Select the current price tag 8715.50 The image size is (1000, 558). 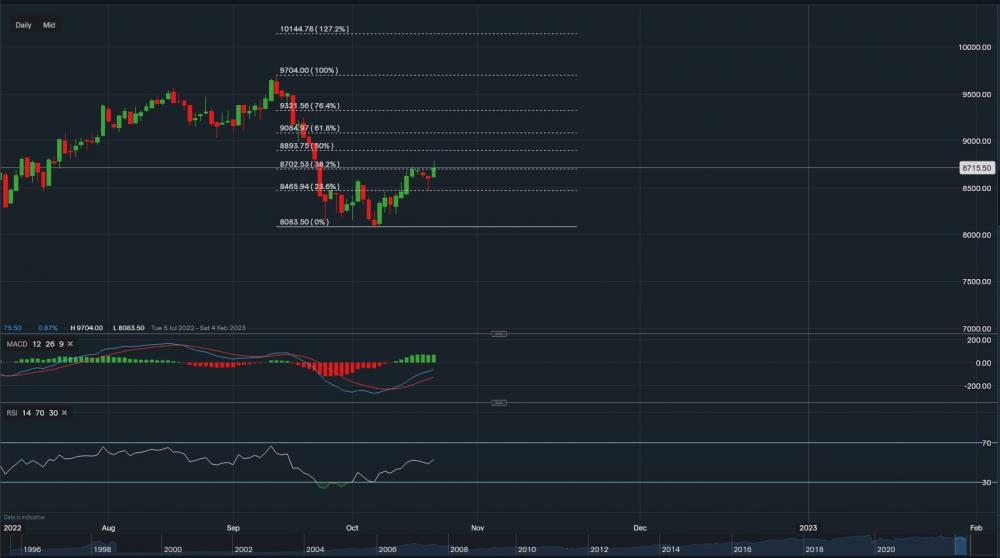(976, 168)
